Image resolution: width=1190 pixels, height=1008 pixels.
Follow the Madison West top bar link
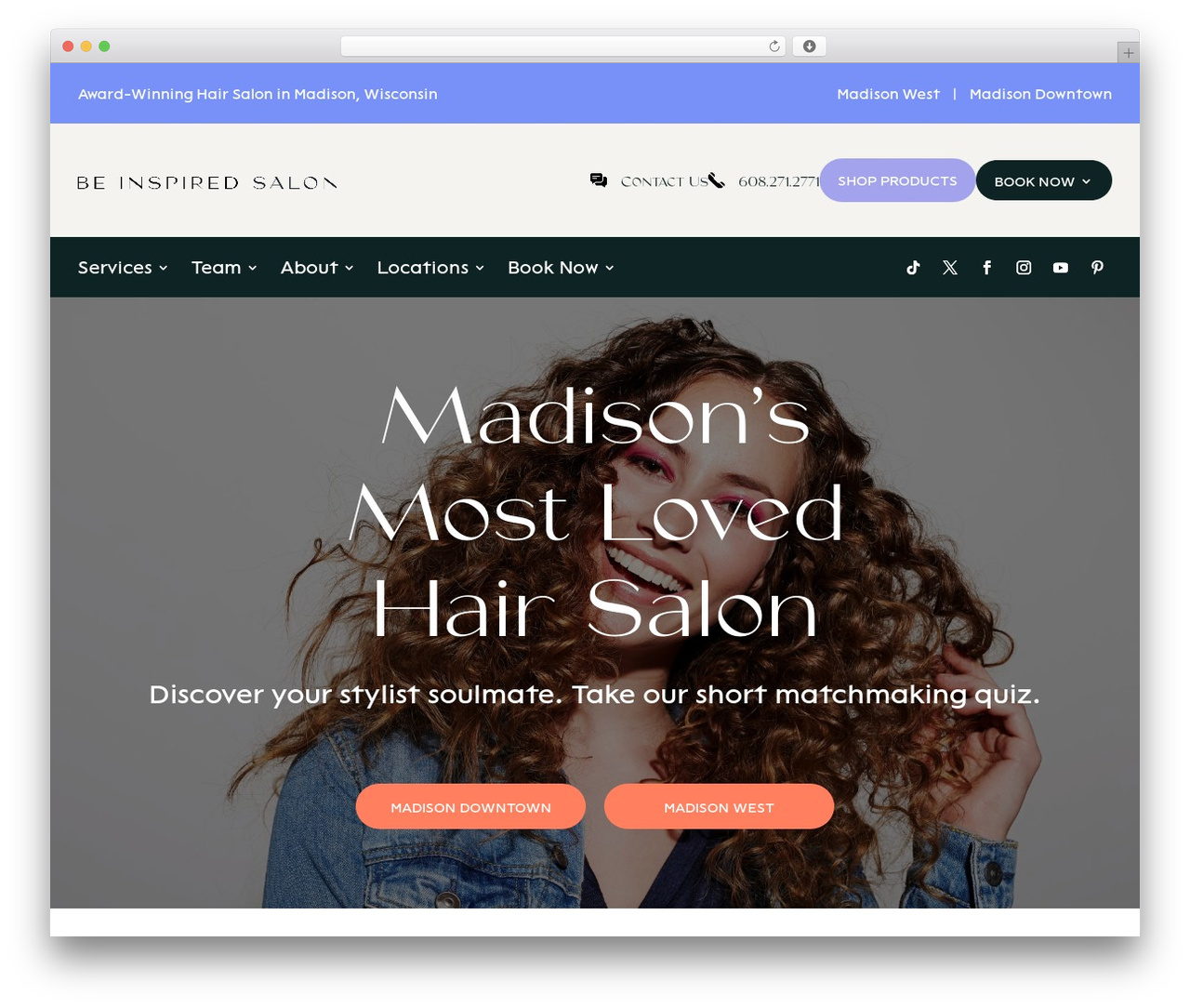pos(888,94)
